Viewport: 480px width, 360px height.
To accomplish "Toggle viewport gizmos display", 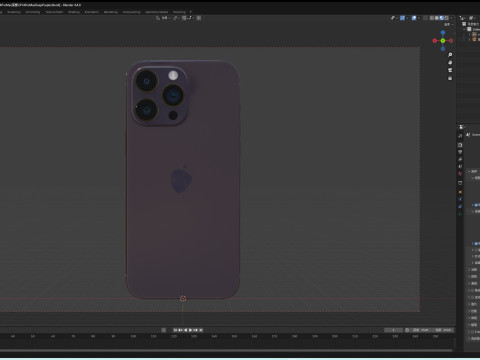I will [x=402, y=18].
